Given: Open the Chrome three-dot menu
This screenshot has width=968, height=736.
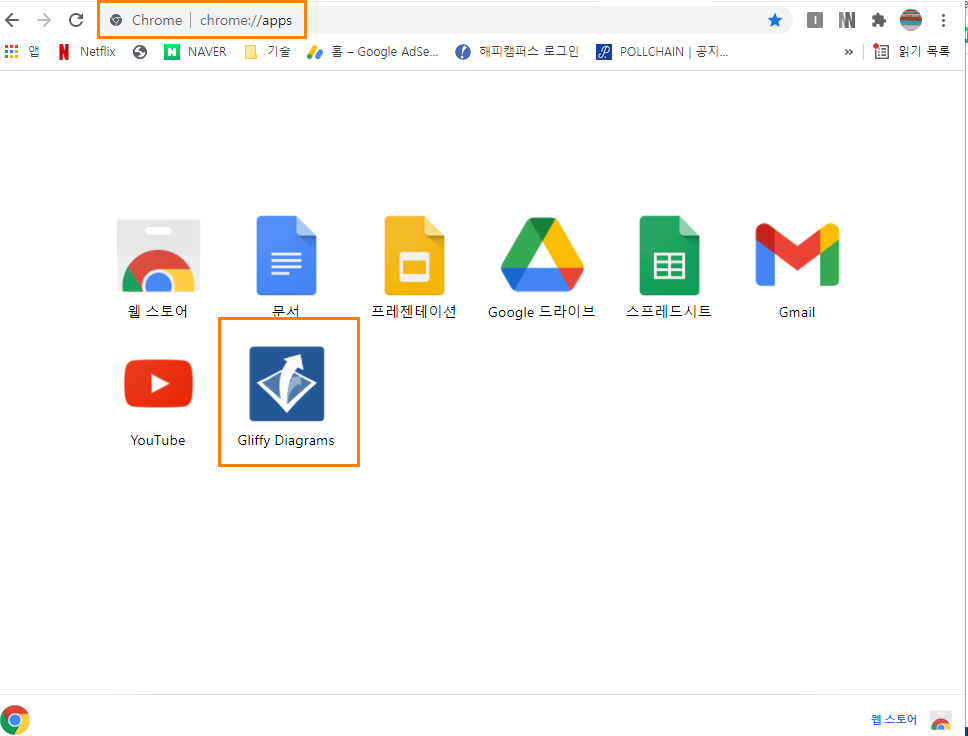Looking at the screenshot, I should click(x=943, y=20).
